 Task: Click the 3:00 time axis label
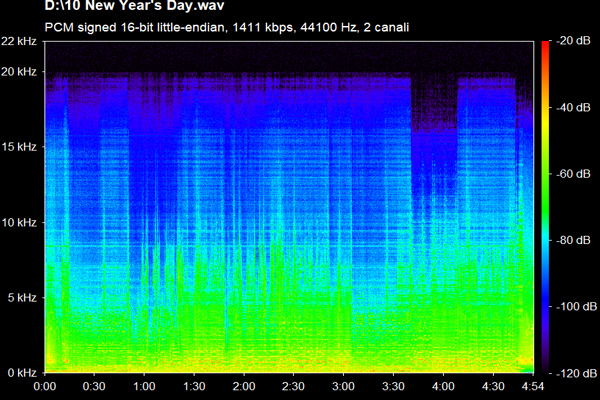(343, 386)
